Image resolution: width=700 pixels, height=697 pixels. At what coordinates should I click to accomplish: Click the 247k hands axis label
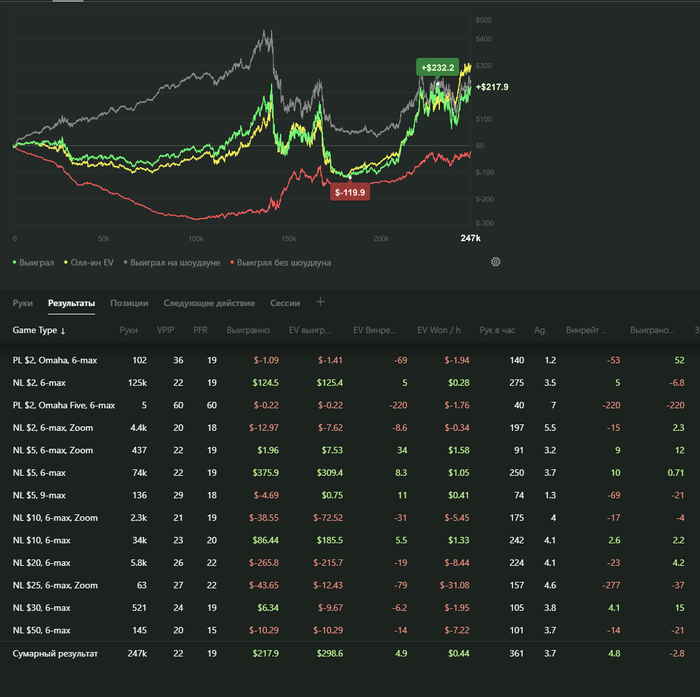click(471, 238)
